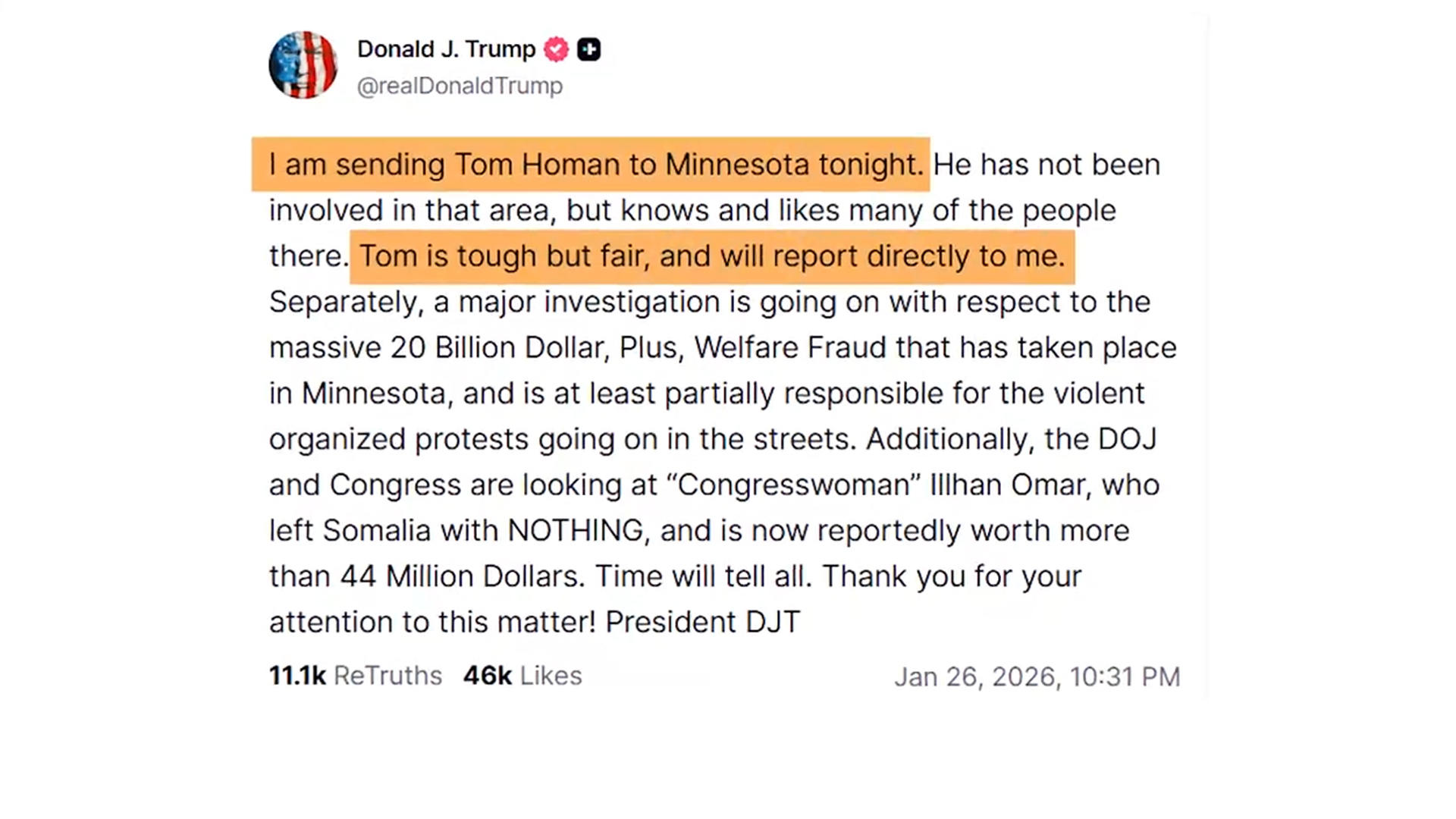The width and height of the screenshot is (1456, 819).
Task: Click the Jan 26, 2026 timestamp
Action: 1037,676
